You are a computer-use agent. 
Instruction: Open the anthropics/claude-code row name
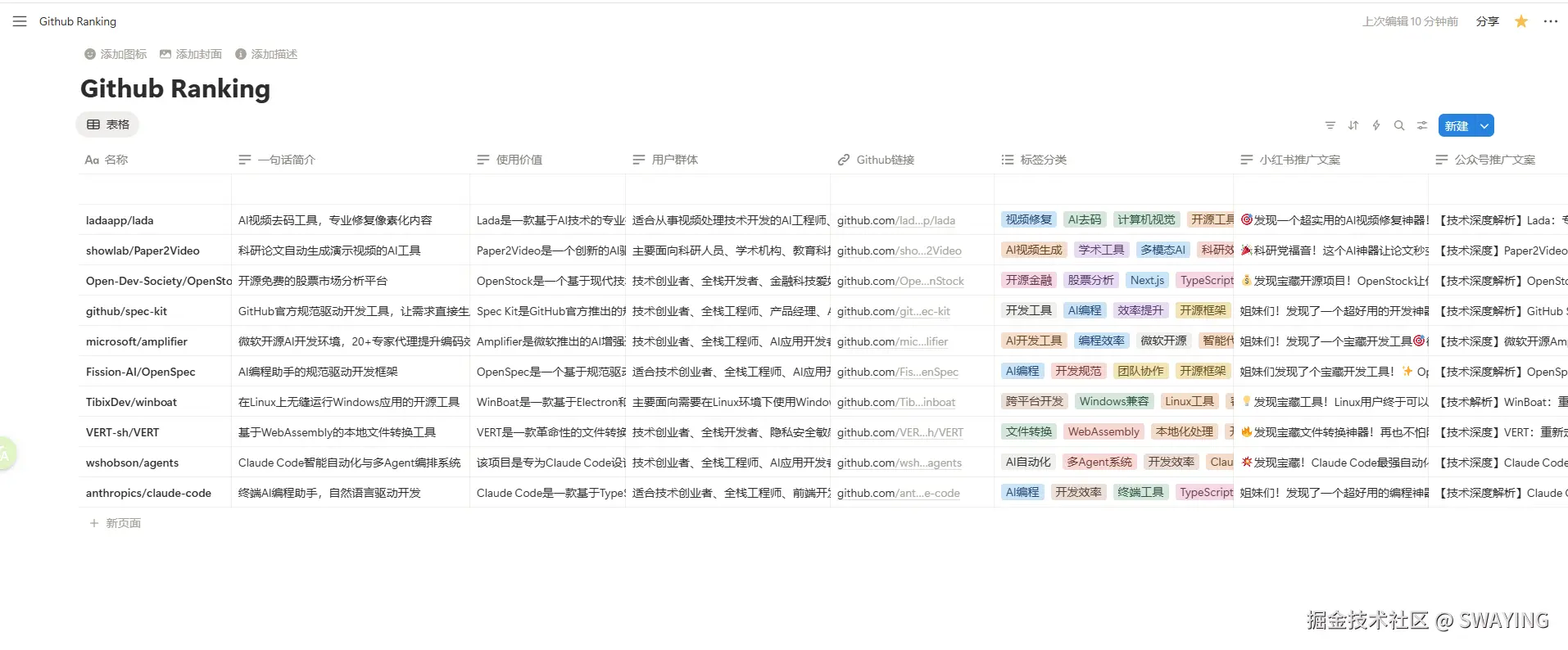(148, 493)
